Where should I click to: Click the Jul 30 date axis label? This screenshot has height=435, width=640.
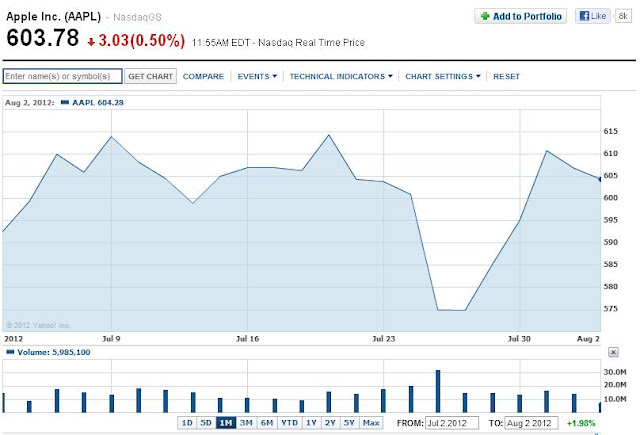point(519,339)
